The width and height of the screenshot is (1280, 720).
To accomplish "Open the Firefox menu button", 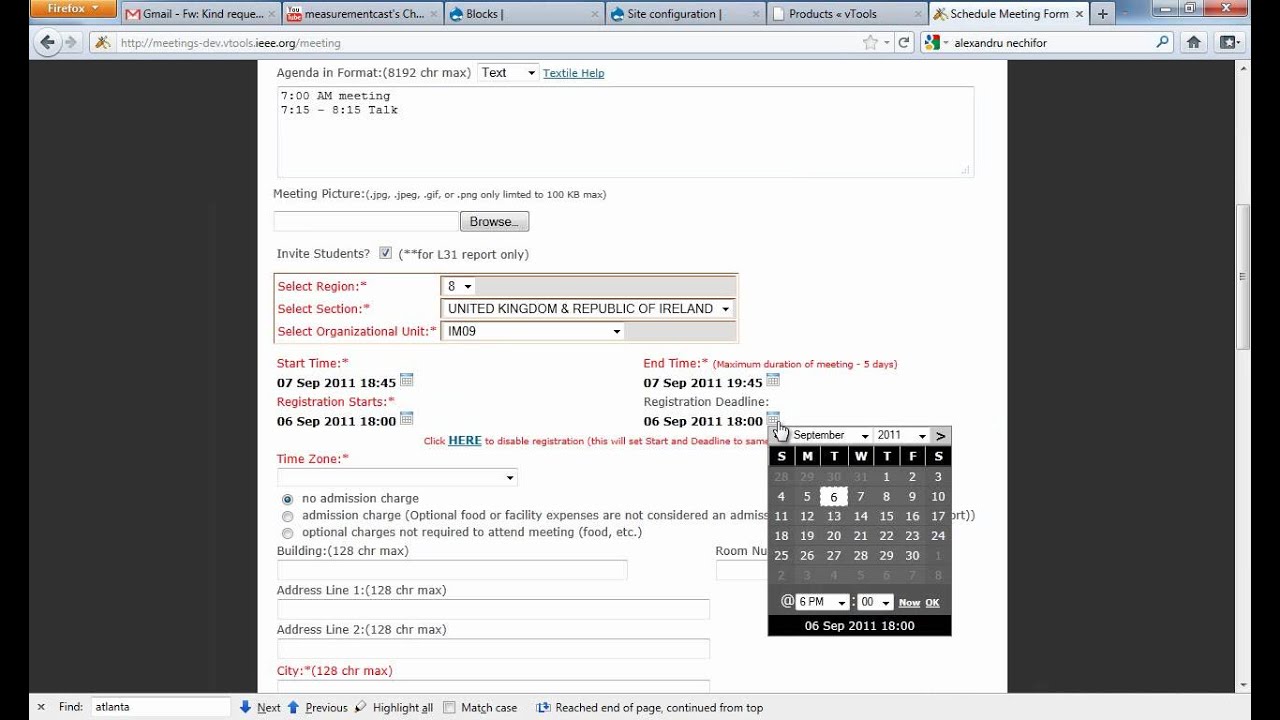I will (75, 9).
